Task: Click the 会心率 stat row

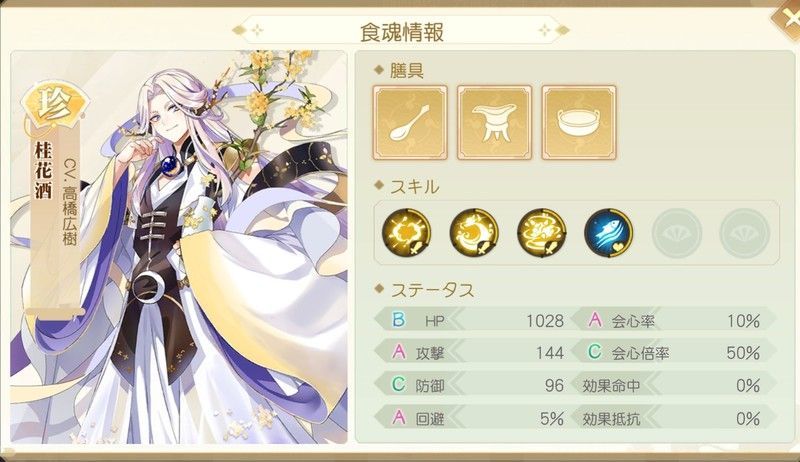Action: point(673,320)
